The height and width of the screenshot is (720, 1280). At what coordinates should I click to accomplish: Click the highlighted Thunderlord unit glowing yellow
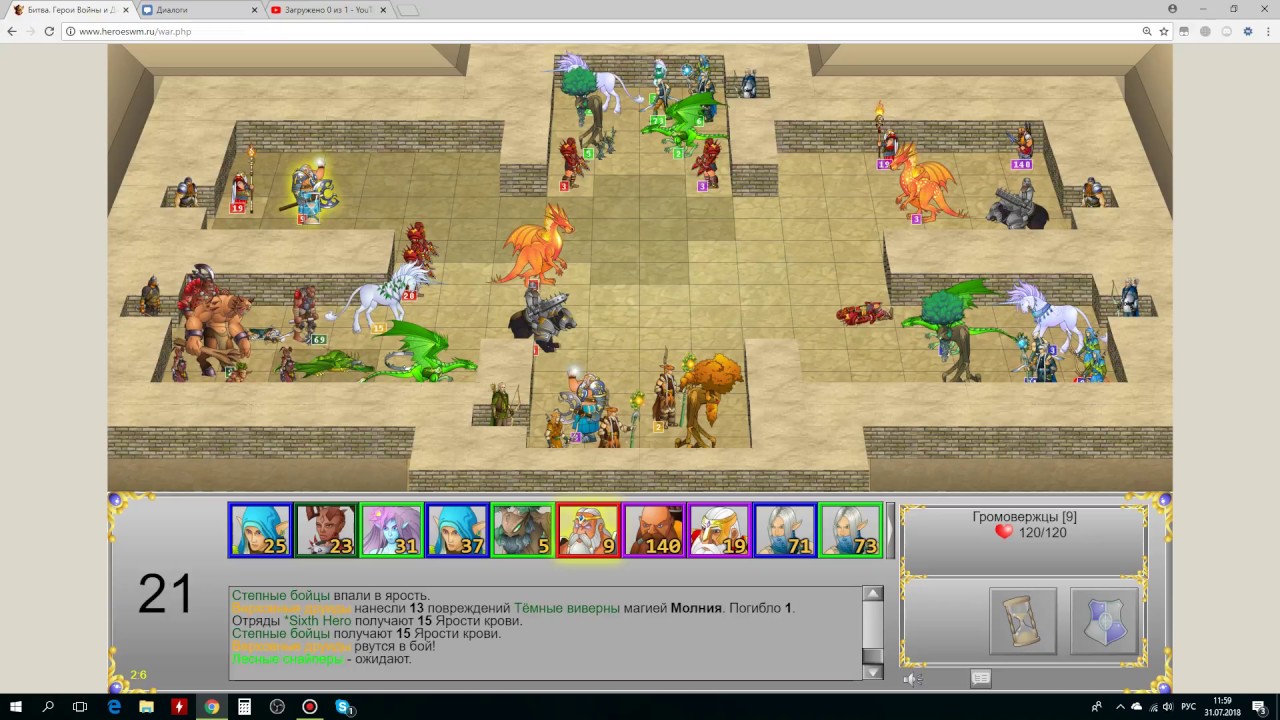pos(311,192)
